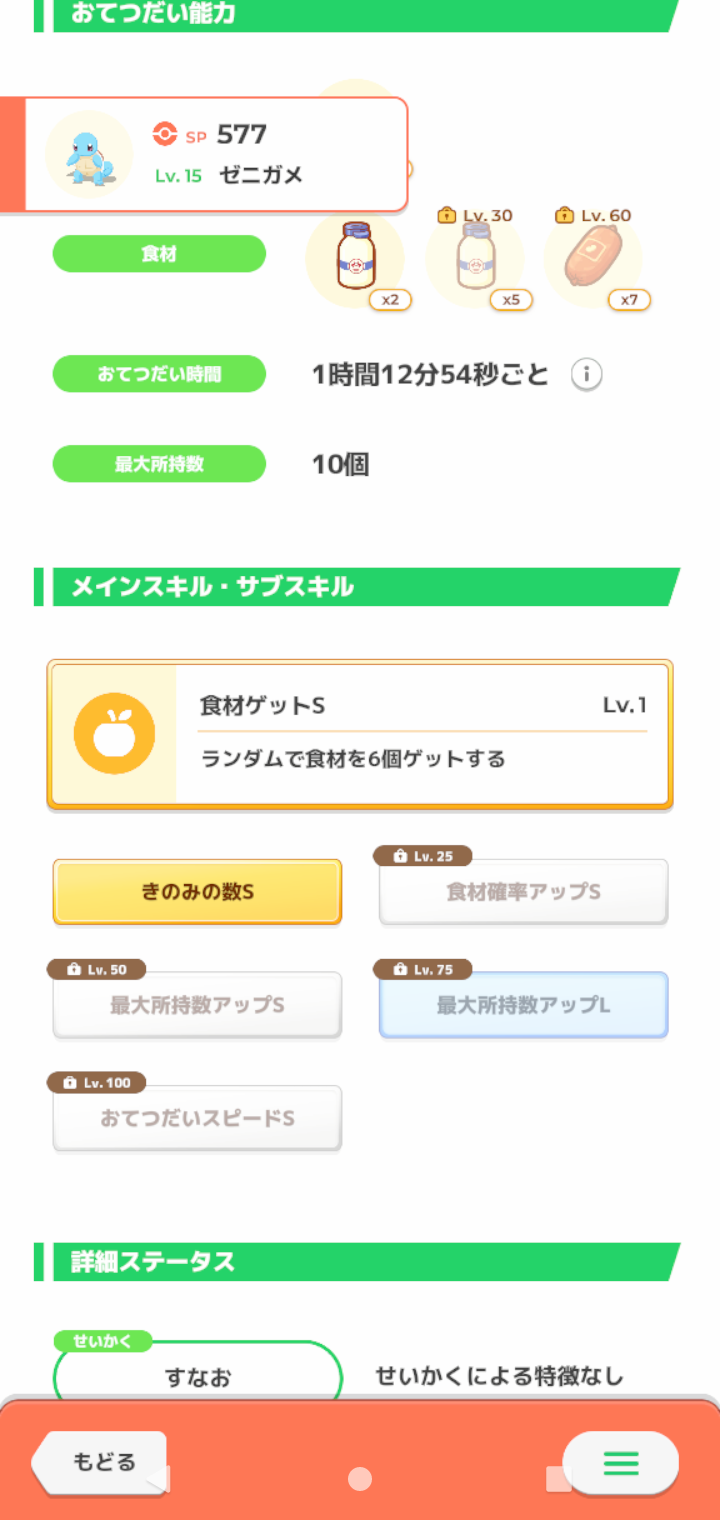Tap the locked 食材確率アップS sub skill
The height and width of the screenshot is (1520, 720).
[523, 891]
